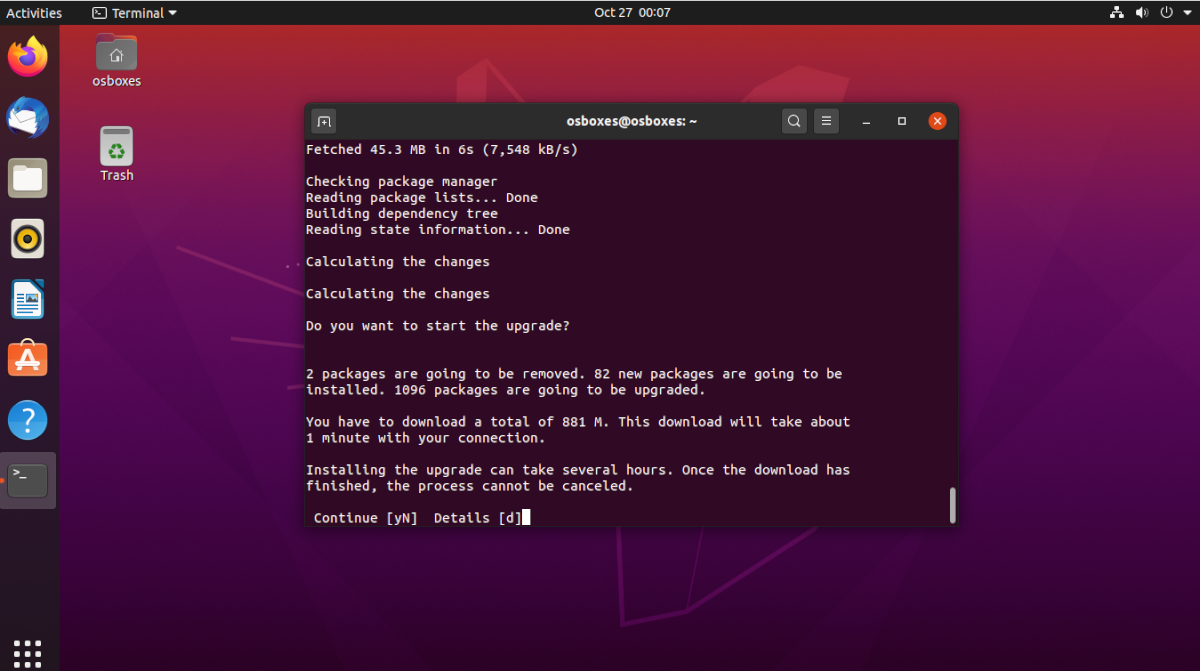The width and height of the screenshot is (1200, 671).
Task: Launch LibreOffice Writer from the dock
Action: click(x=28, y=299)
